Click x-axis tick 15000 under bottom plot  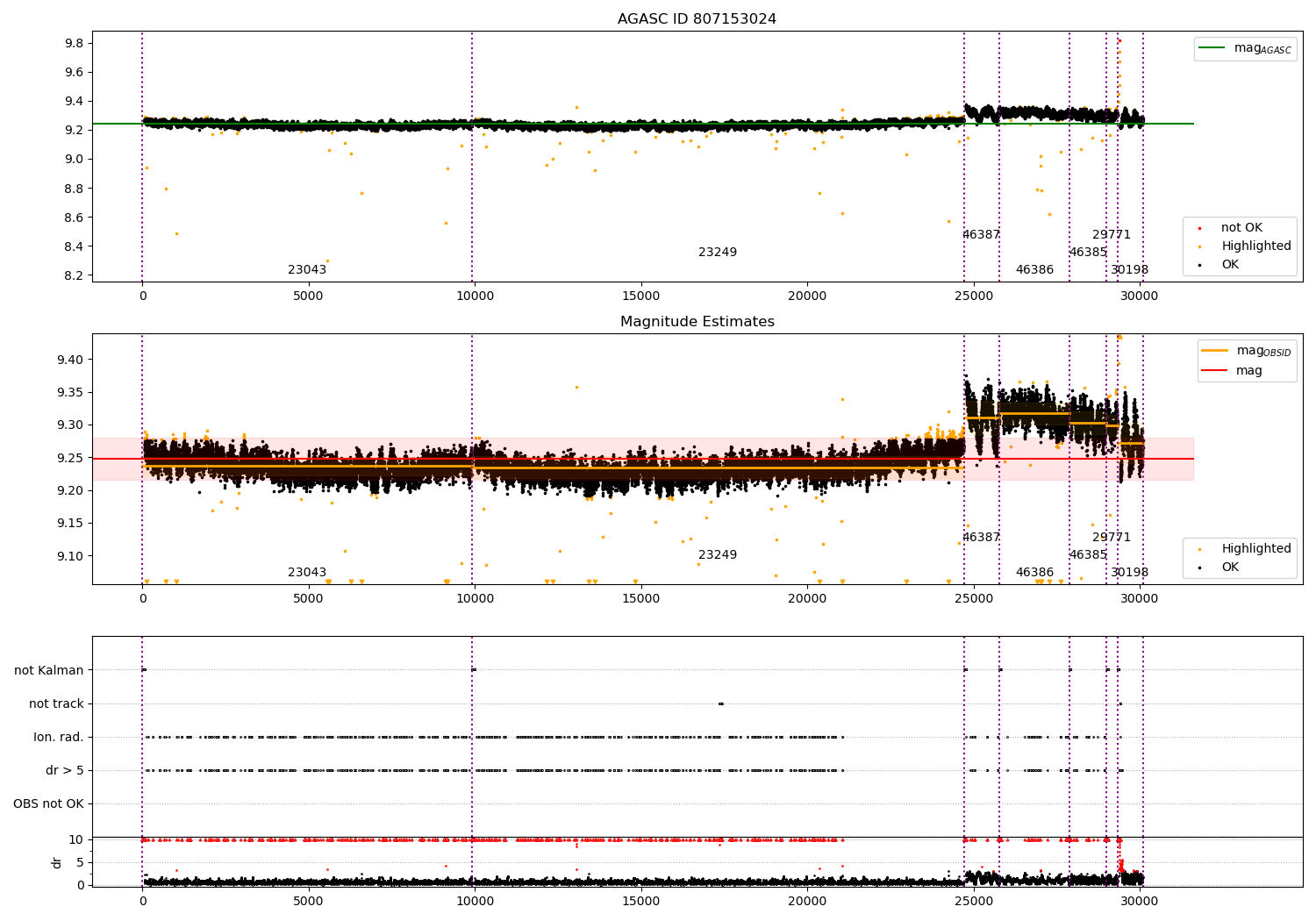coord(640,901)
